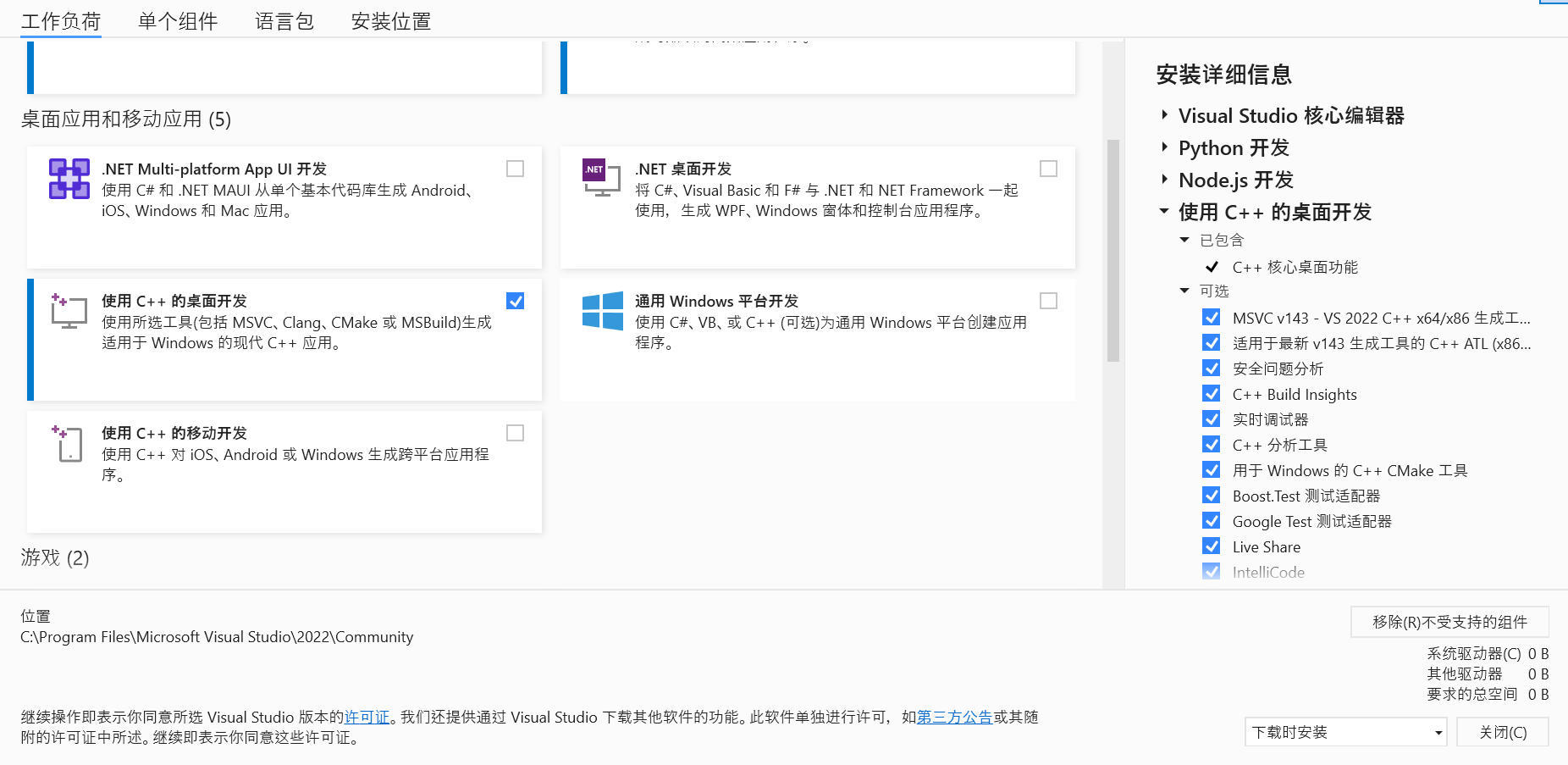Check the 通用 Windows 平台开发 workload box
This screenshot has width=1568, height=765.
1048,301
